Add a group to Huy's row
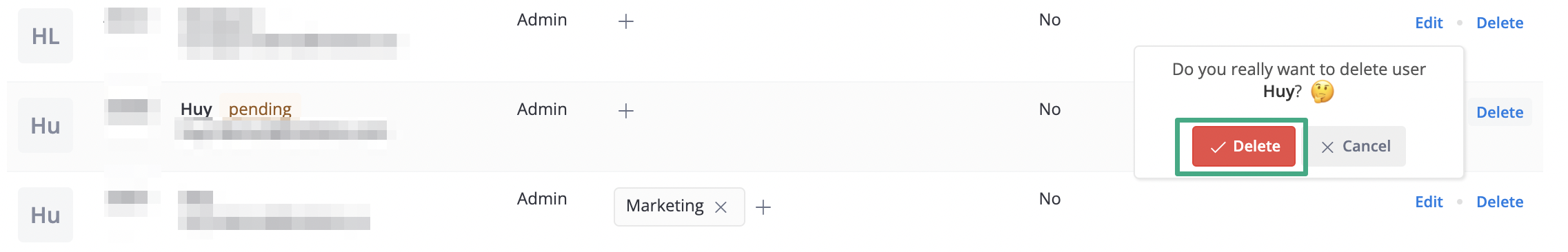The width and height of the screenshot is (1568, 252). 626,111
